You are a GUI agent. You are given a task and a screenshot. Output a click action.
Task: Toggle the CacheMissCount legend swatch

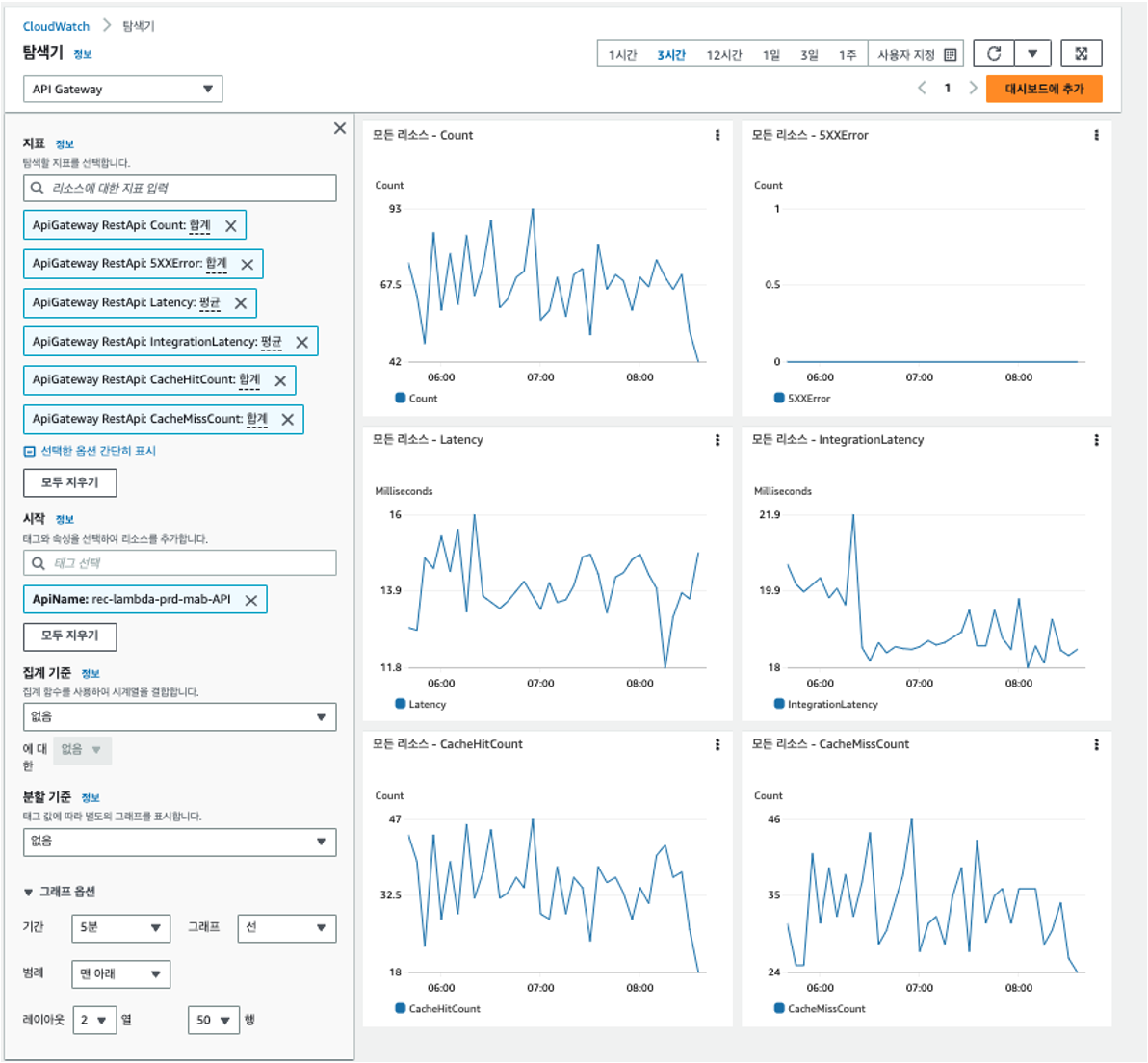[779, 1008]
